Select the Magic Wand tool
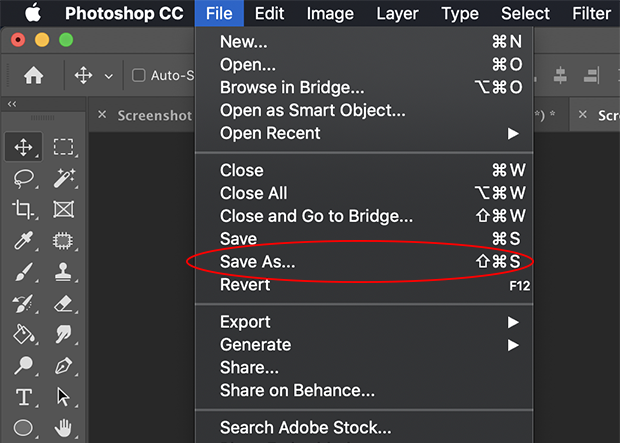620x443 pixels. tap(64, 178)
